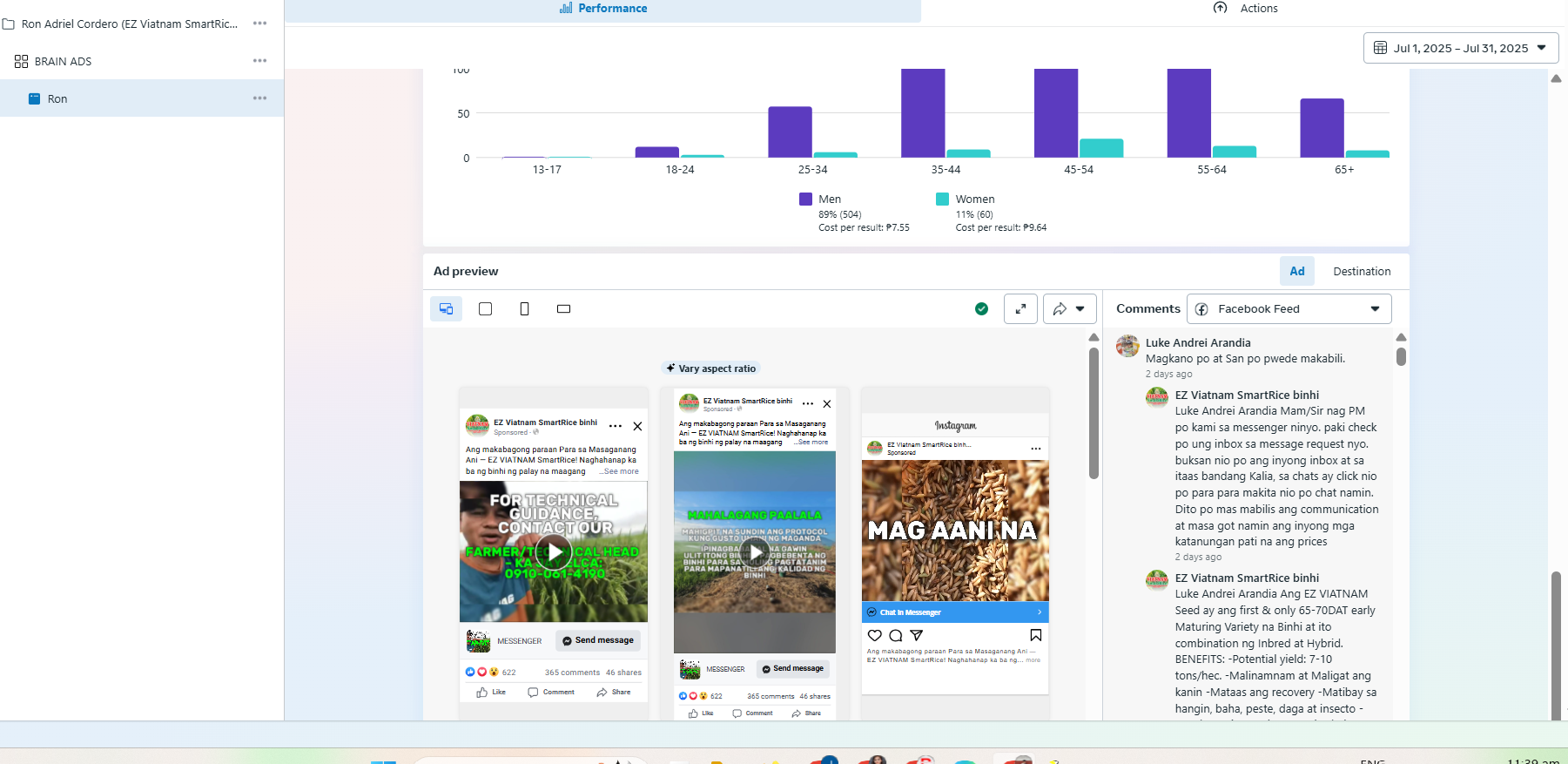
Task: Open the Facebook Feed comments dropdown
Action: point(1289,309)
